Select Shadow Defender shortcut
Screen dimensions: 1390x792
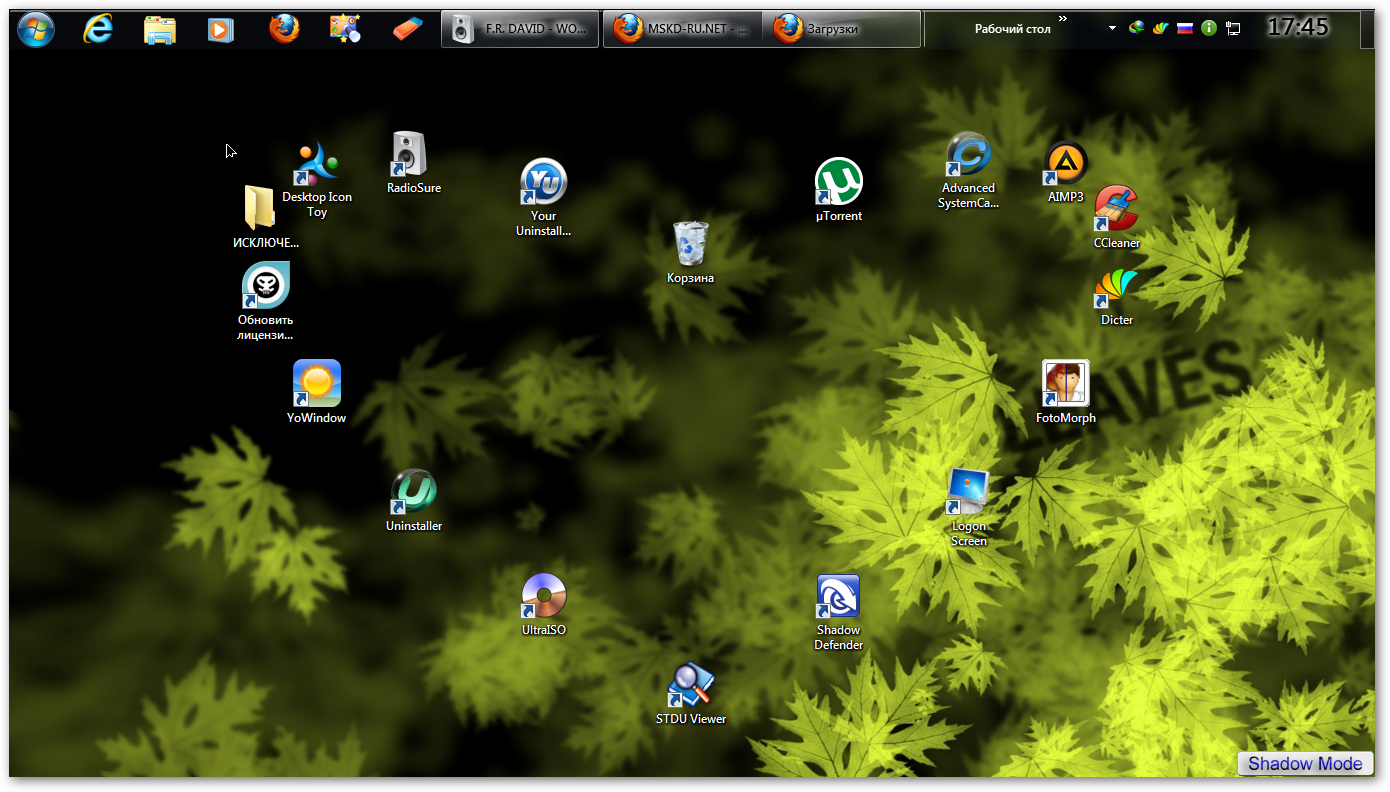click(839, 613)
